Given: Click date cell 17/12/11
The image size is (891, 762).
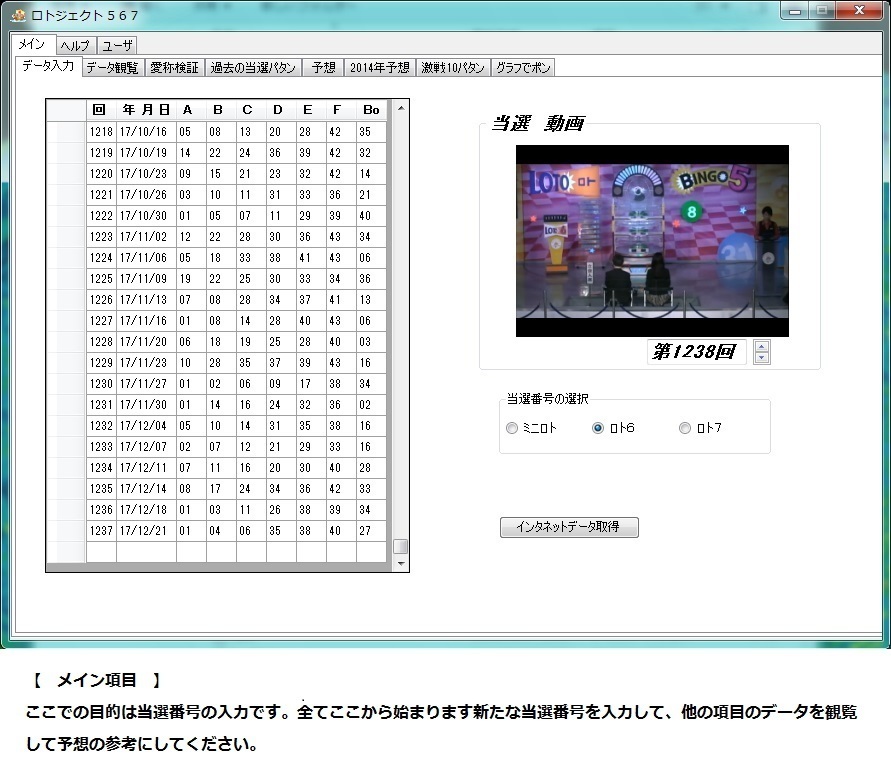Looking at the screenshot, I should (x=146, y=468).
